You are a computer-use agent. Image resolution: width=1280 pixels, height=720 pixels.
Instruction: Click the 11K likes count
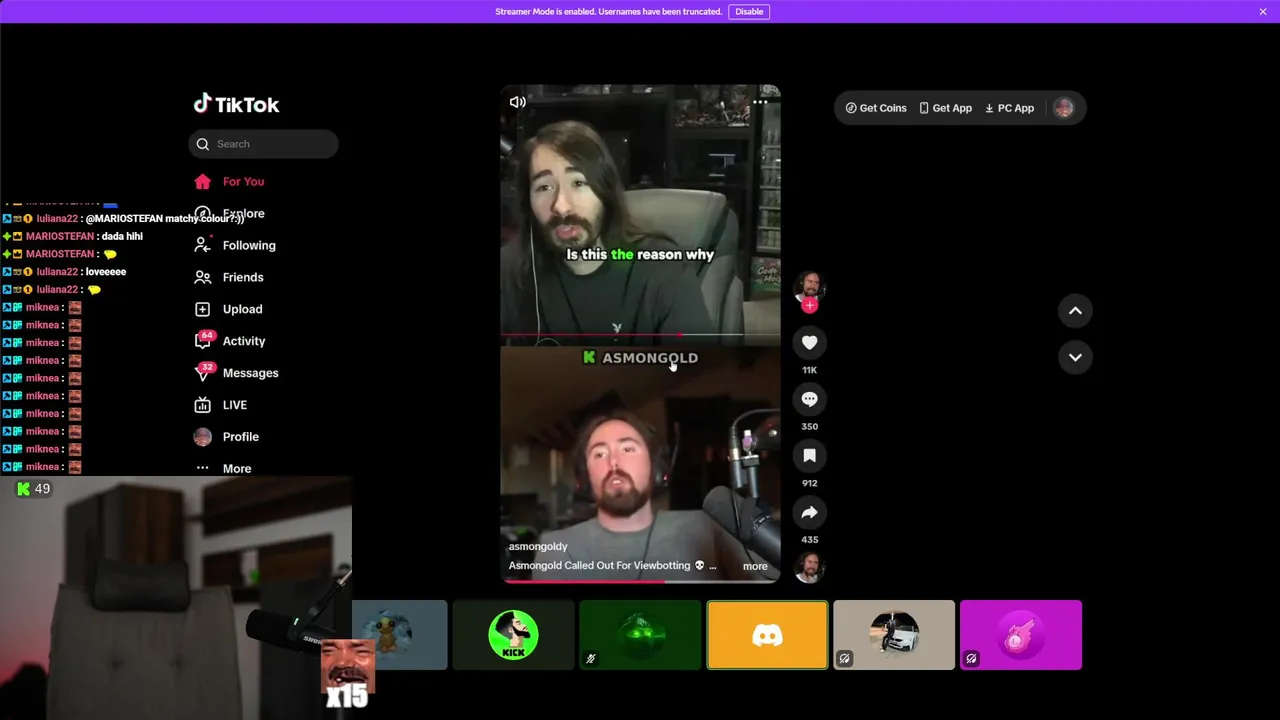pos(809,370)
